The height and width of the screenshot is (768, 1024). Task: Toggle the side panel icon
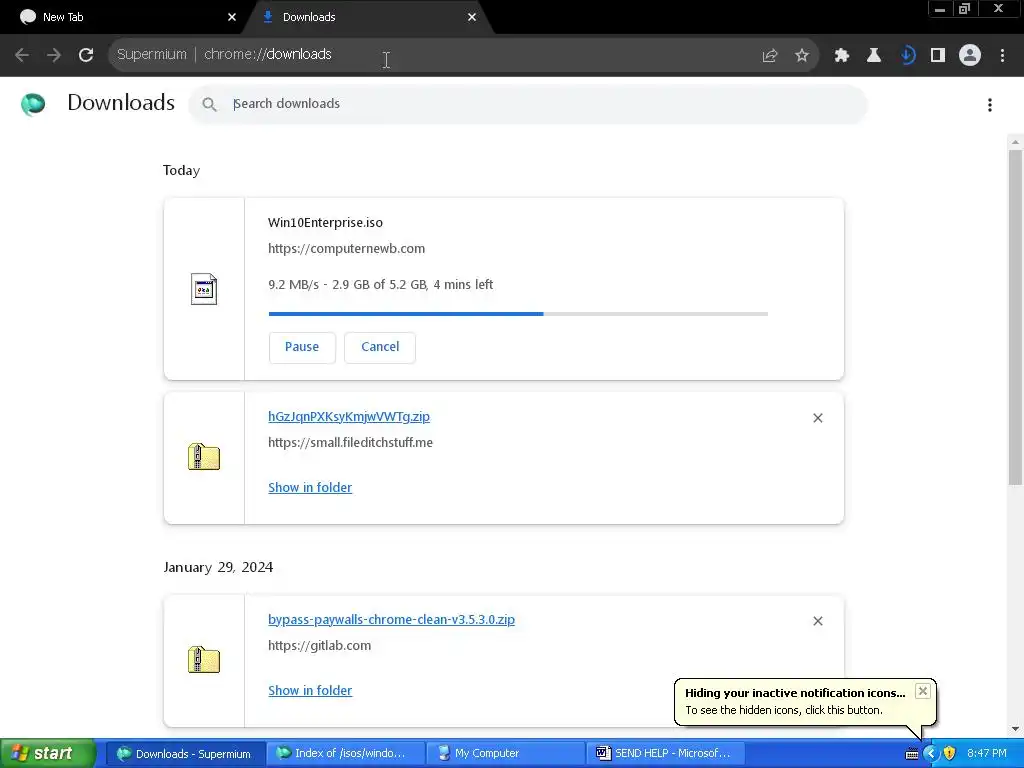938,56
